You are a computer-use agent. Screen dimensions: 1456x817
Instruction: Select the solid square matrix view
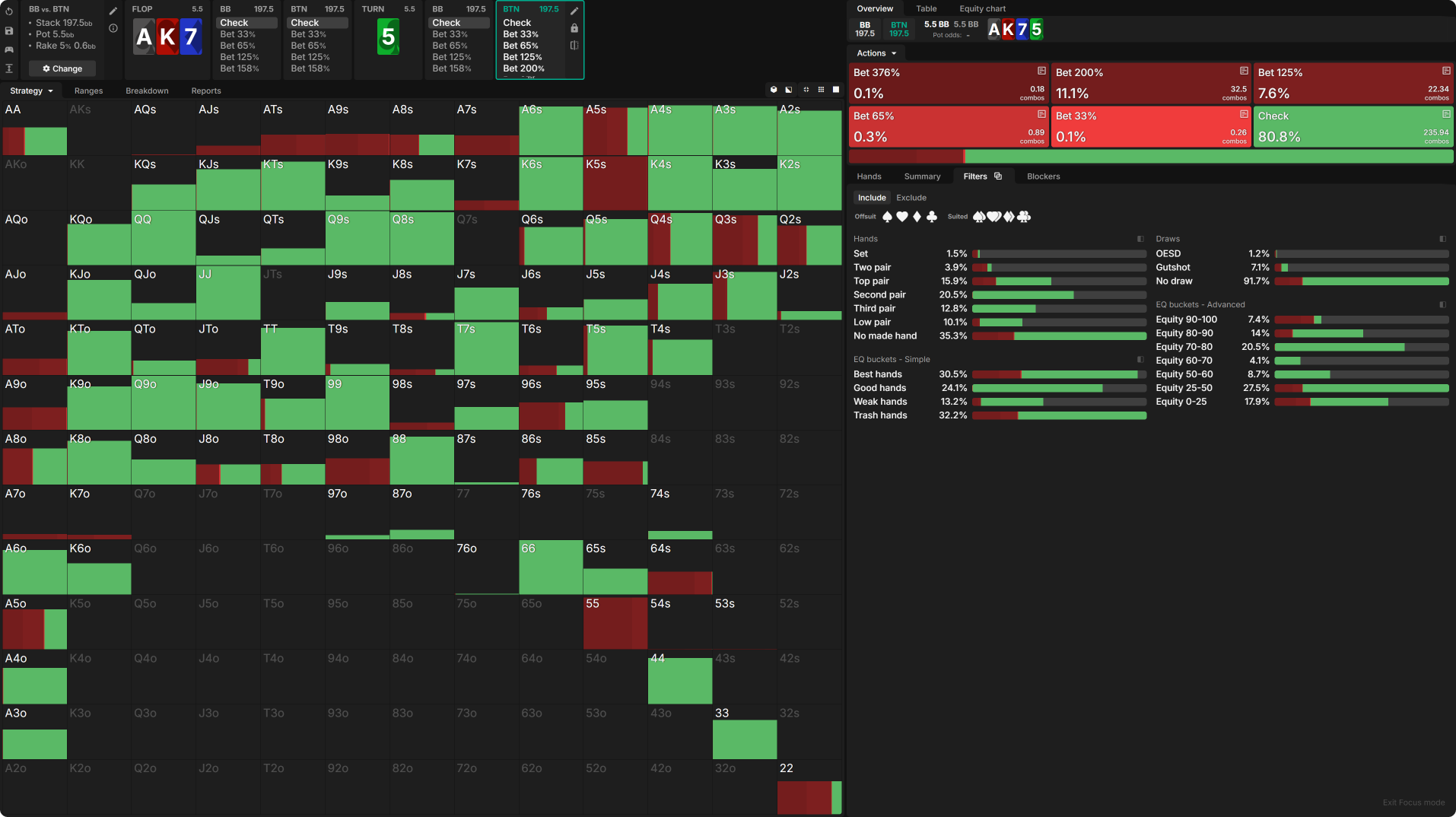836,90
